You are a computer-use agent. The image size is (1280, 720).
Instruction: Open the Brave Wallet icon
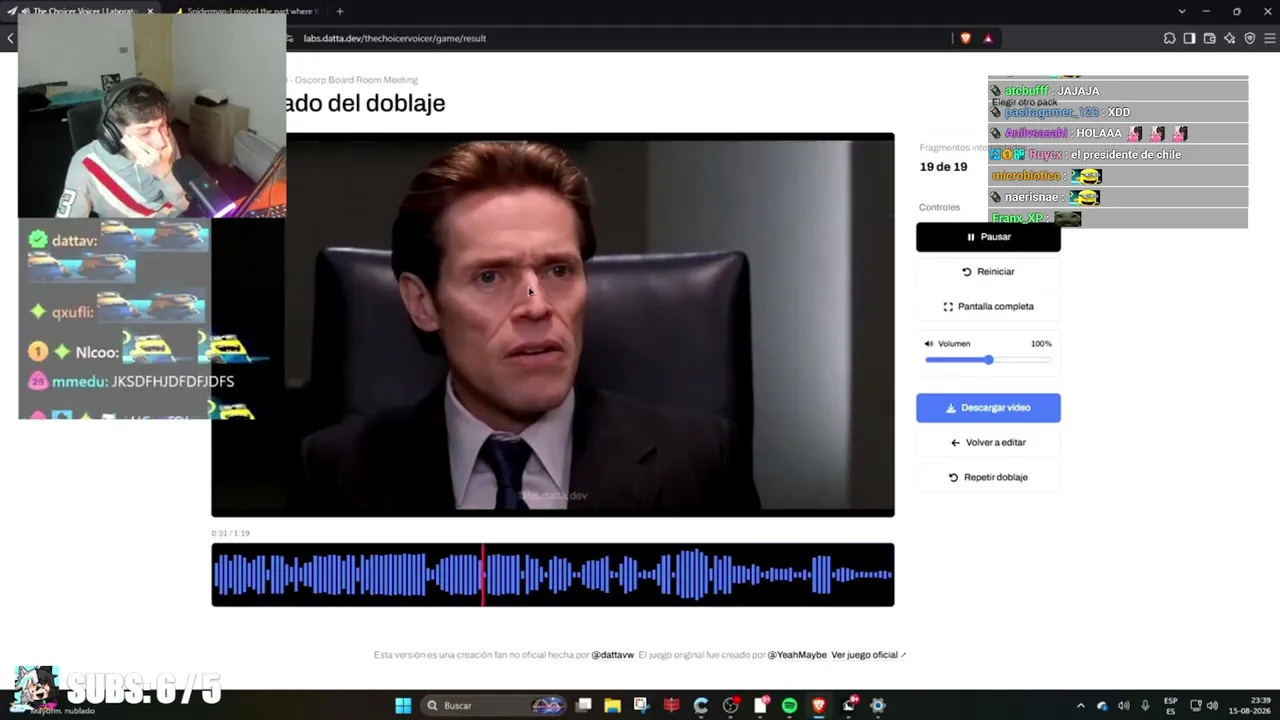[x=1209, y=38]
